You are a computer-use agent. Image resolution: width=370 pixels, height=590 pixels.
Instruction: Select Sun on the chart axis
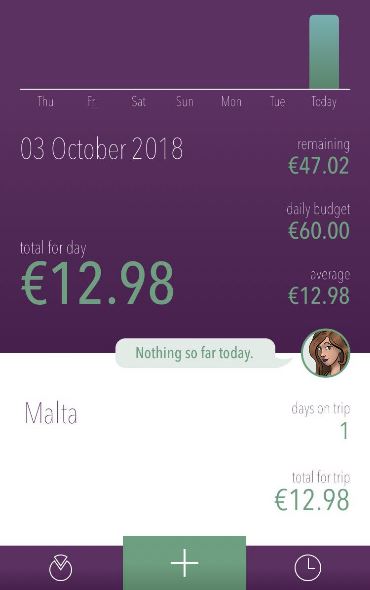[x=185, y=102]
